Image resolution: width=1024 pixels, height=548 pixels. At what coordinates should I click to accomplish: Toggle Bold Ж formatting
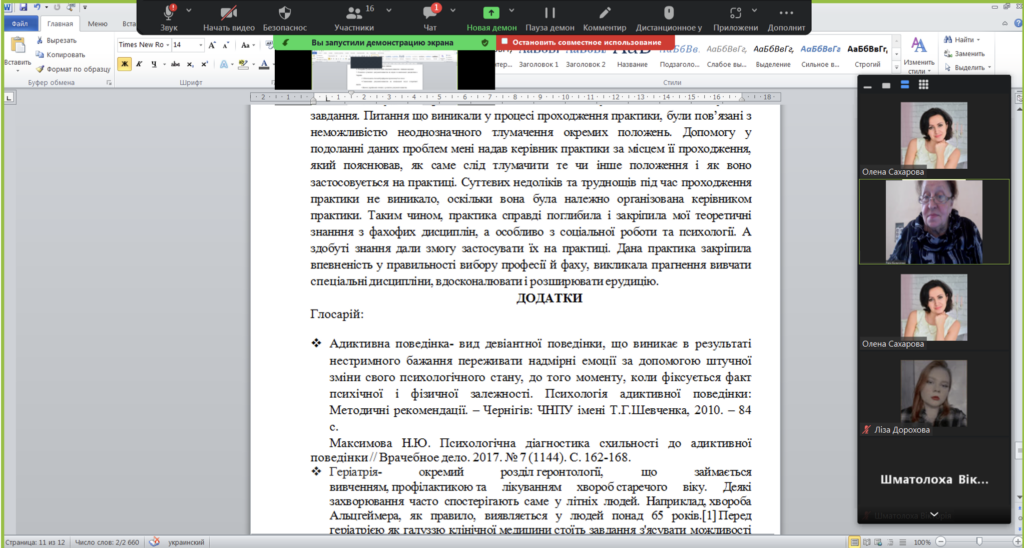tap(124, 64)
